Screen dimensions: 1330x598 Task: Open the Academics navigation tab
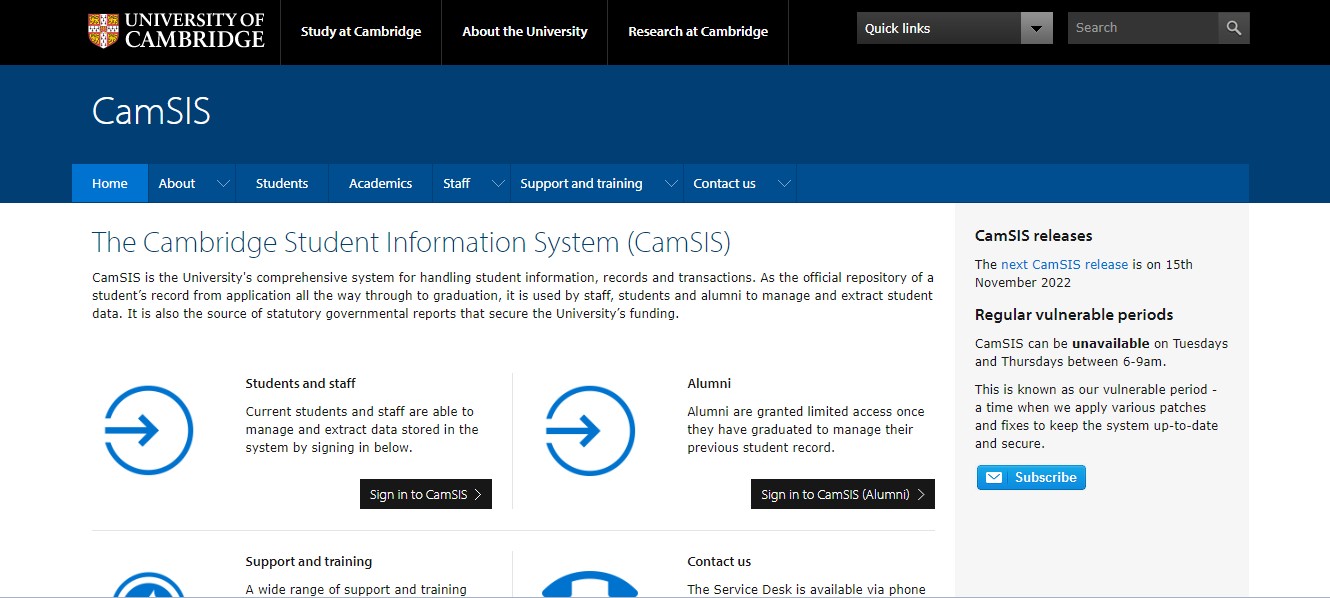[x=380, y=184]
